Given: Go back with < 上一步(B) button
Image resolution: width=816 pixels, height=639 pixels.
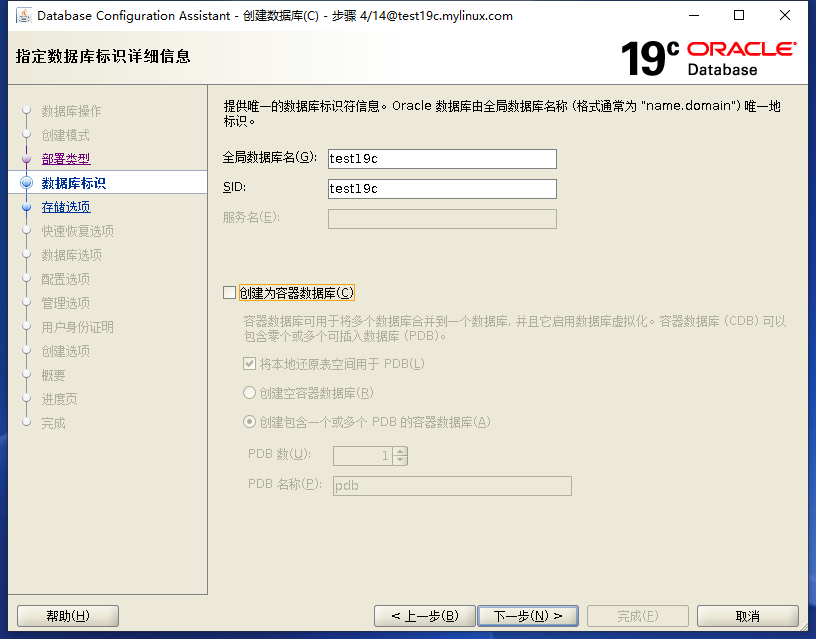Looking at the screenshot, I should point(425,616).
